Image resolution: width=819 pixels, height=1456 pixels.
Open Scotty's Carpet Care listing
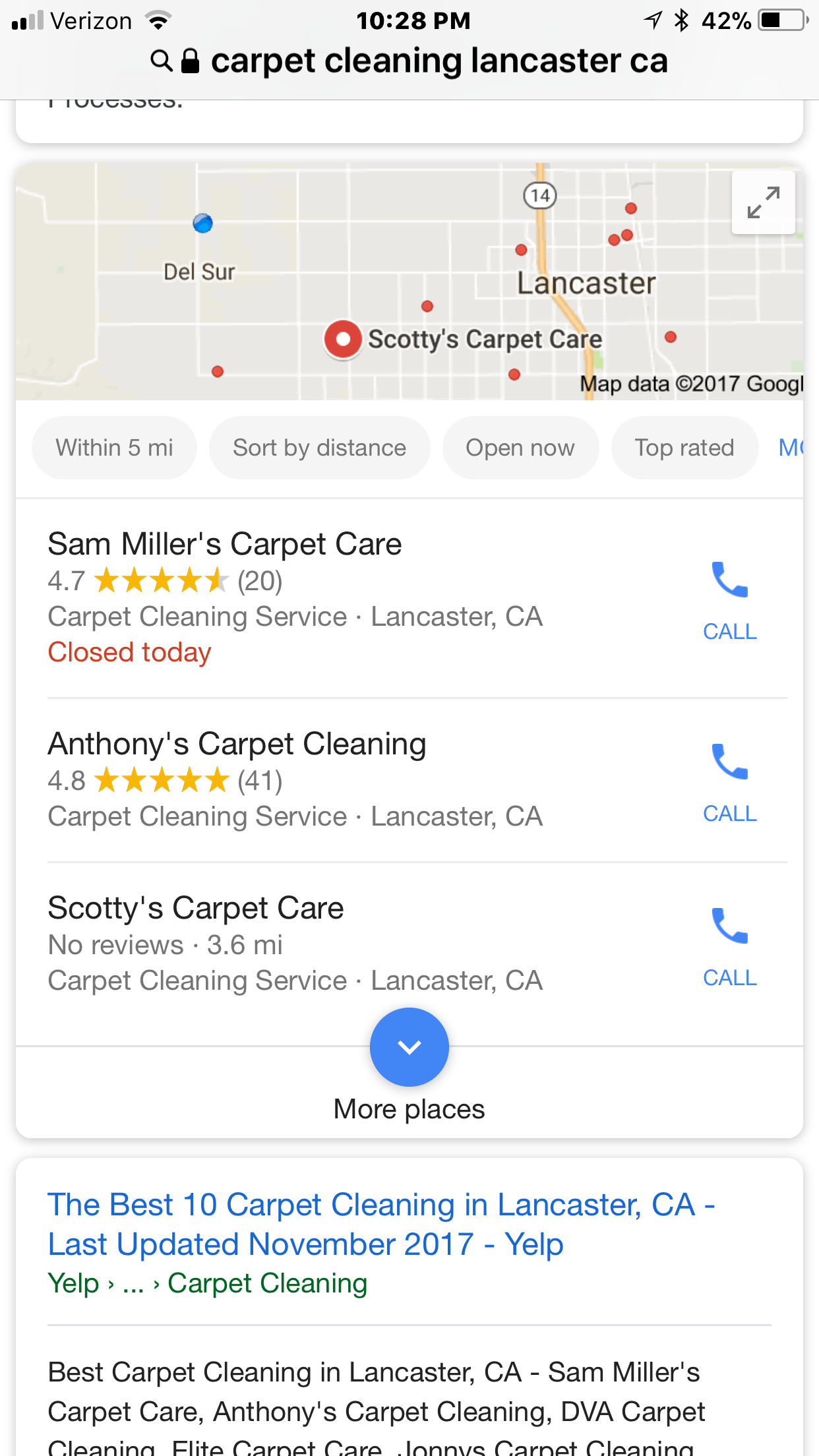tap(196, 909)
